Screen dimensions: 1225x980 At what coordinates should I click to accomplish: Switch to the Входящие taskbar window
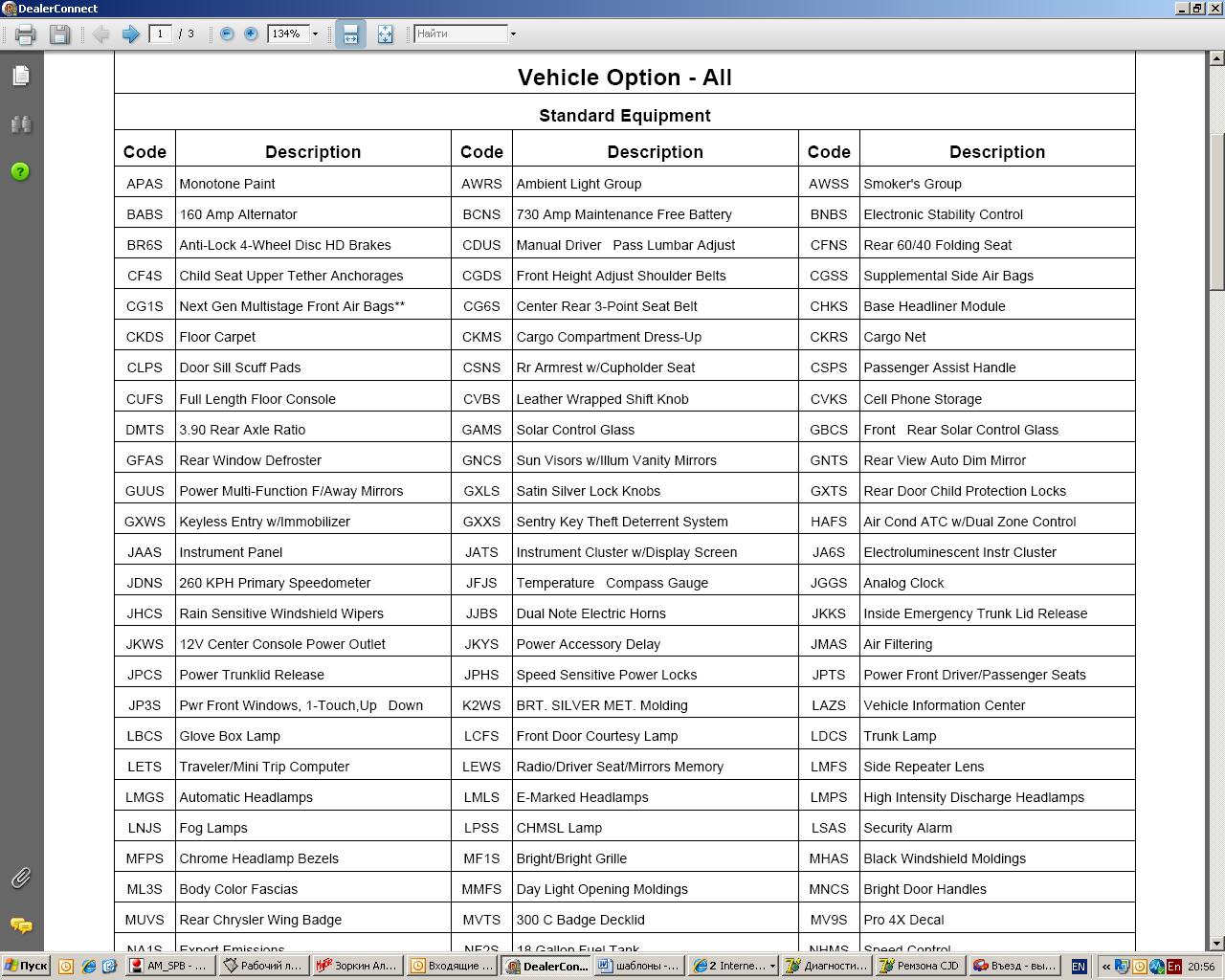[x=450, y=966]
